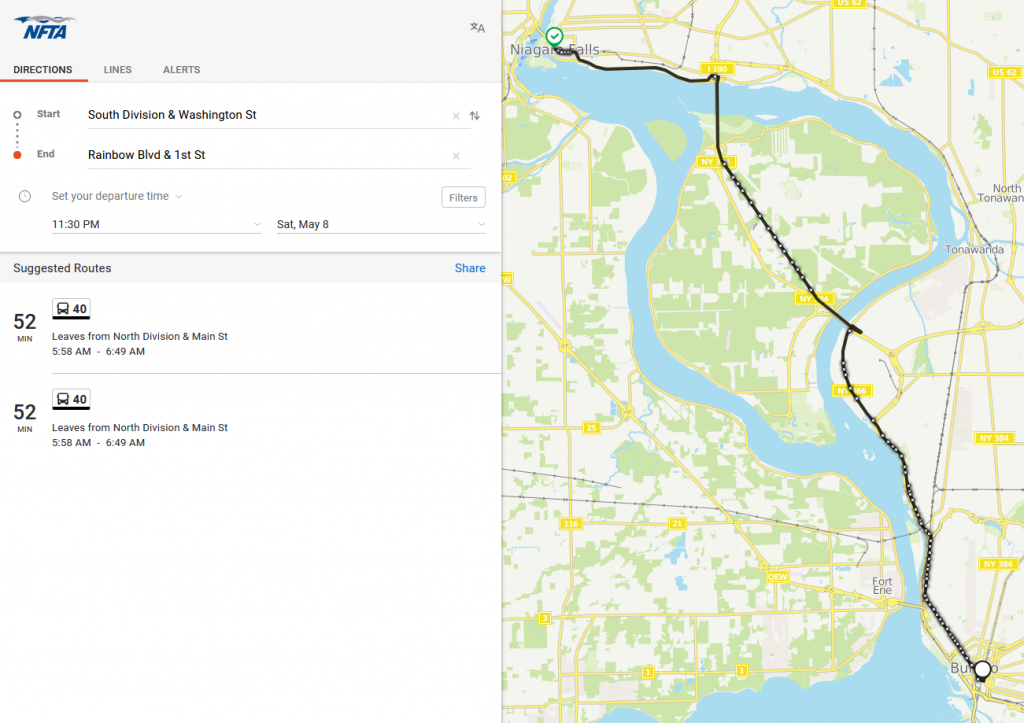Click the Filters button
This screenshot has height=723, width=1024.
point(463,198)
